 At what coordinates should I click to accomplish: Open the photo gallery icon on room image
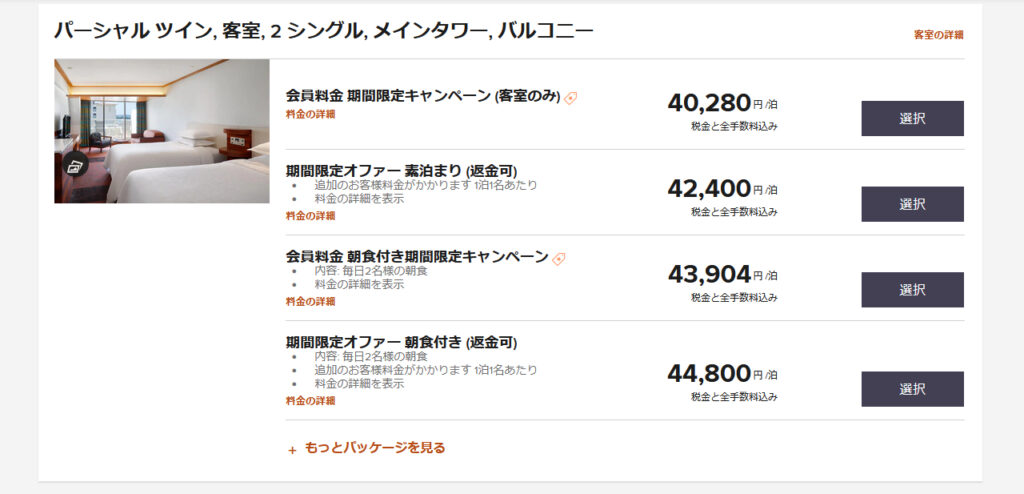tap(75, 166)
